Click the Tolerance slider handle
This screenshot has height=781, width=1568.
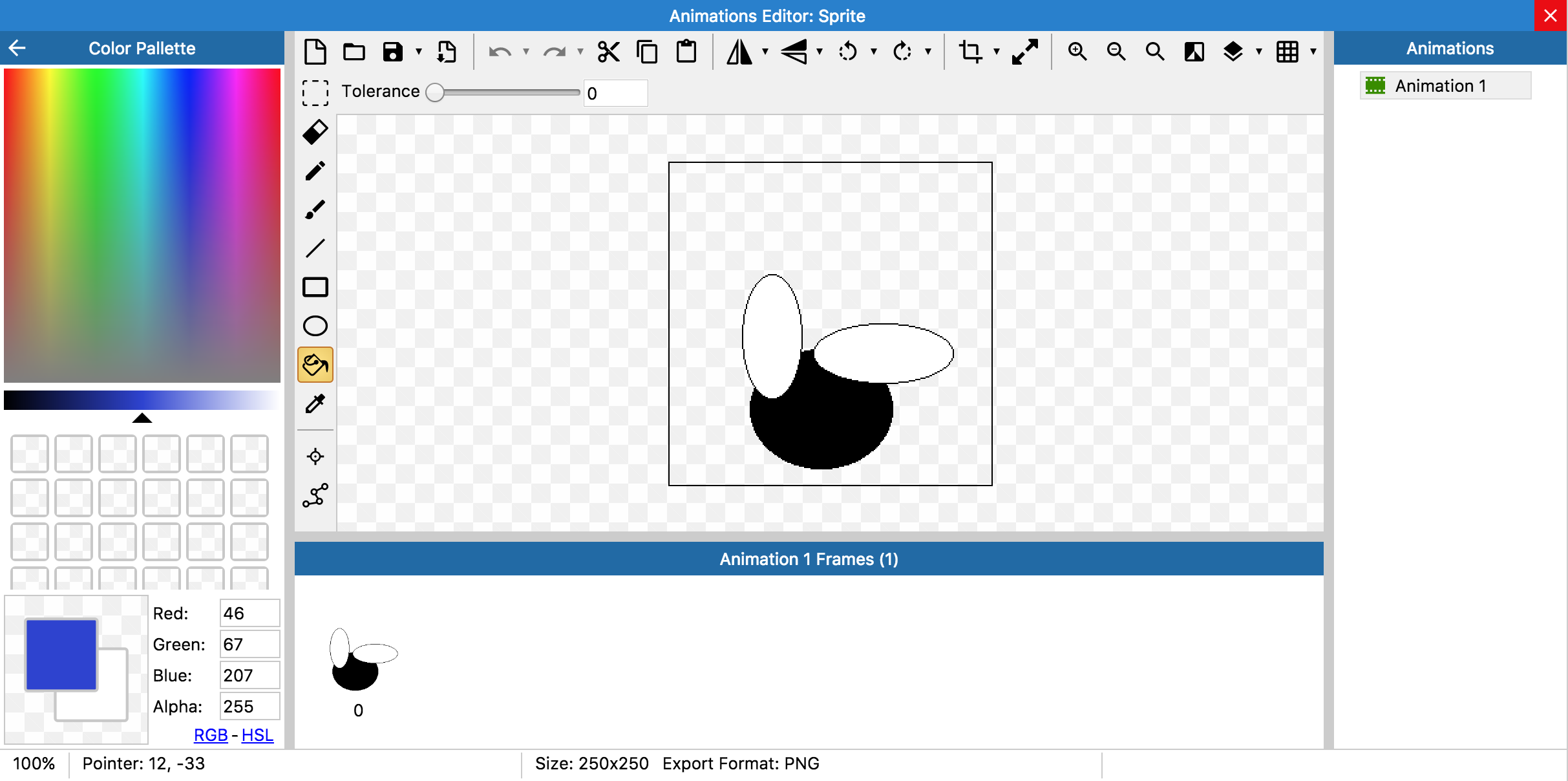(436, 92)
